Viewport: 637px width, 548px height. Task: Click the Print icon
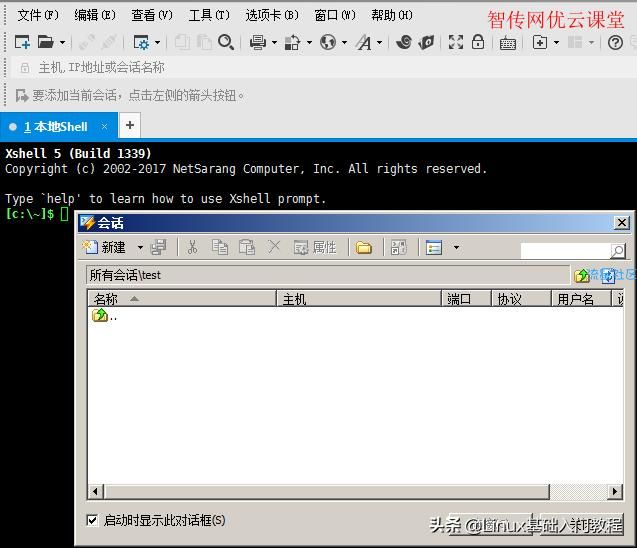click(258, 42)
